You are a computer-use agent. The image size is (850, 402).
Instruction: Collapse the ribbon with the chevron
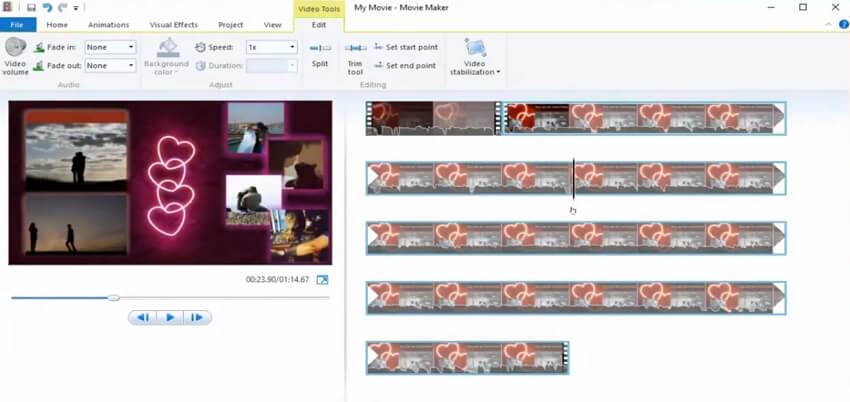coord(828,24)
